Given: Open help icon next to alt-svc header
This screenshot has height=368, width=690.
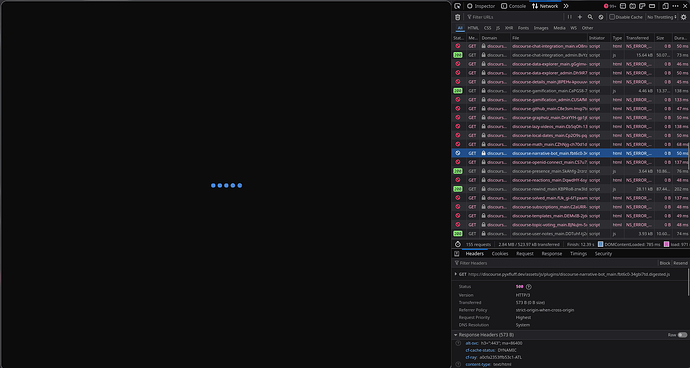Looking at the screenshot, I should tap(458, 343).
